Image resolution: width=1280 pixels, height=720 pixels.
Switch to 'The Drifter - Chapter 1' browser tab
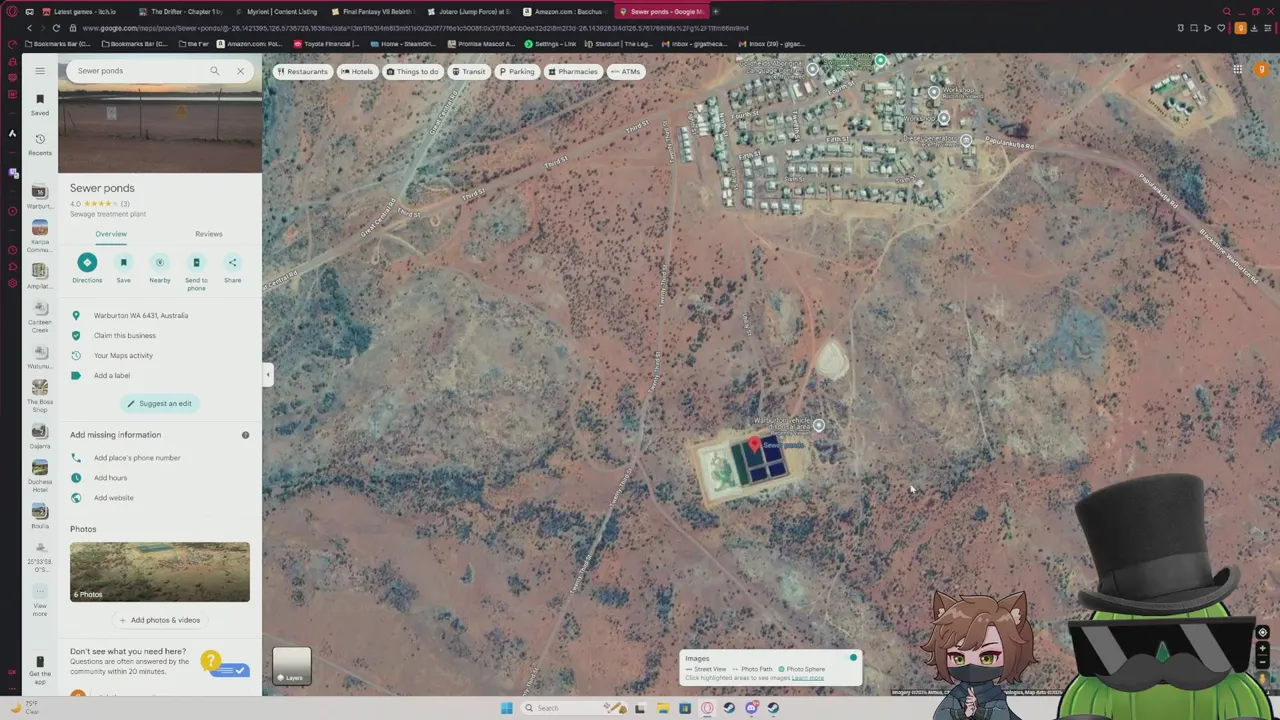(x=180, y=12)
